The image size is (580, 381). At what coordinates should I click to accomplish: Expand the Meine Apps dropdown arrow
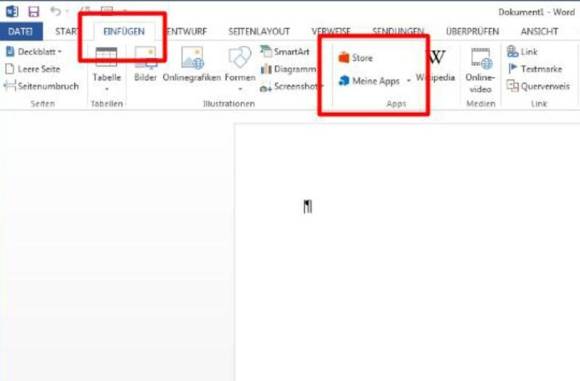click(409, 81)
